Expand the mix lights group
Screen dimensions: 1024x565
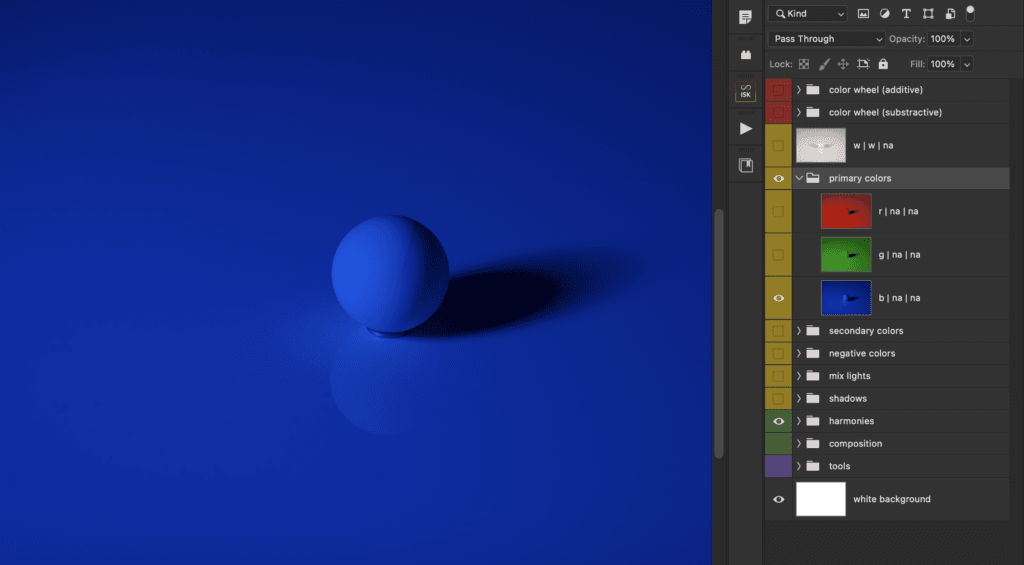coord(799,376)
